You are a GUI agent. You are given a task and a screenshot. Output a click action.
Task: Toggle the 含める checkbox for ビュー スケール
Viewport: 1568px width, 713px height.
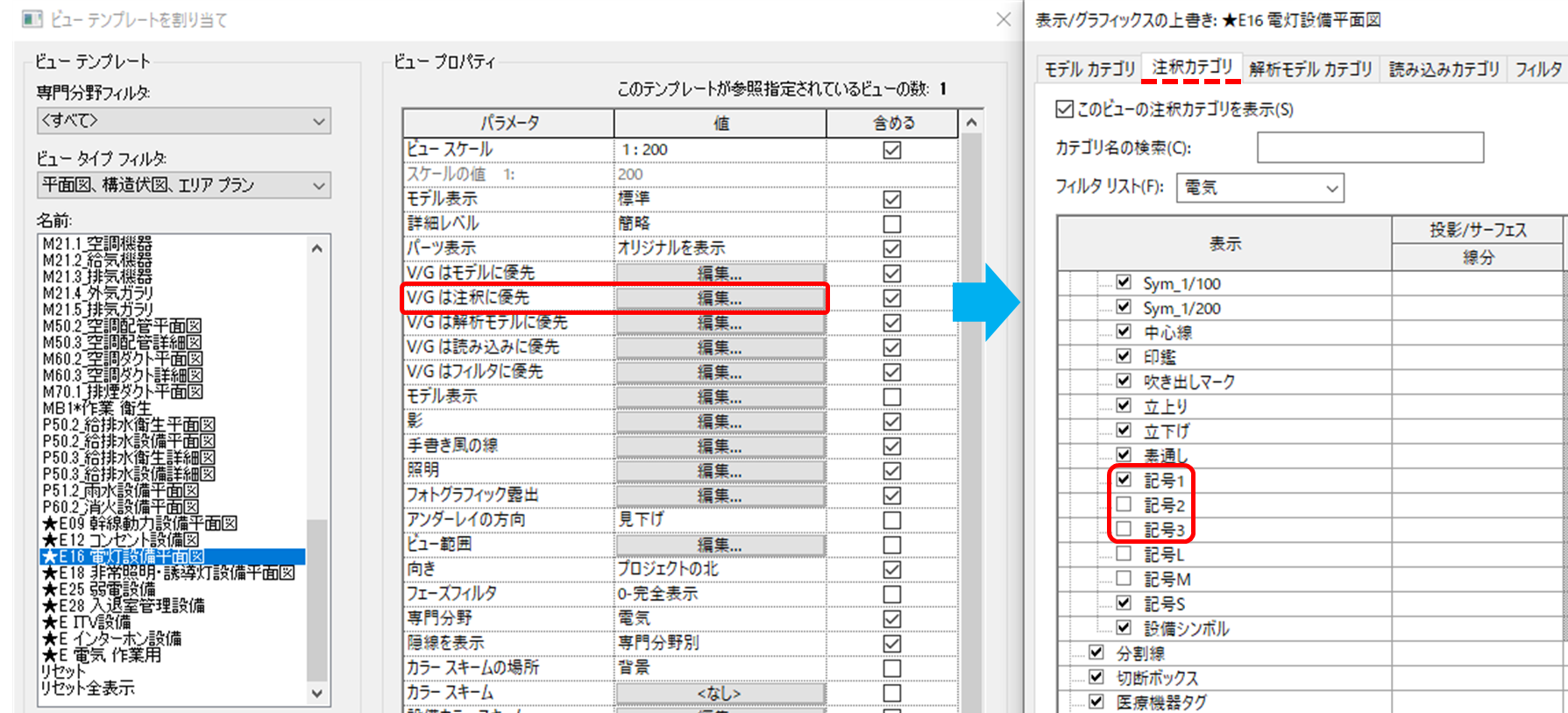pos(892,150)
